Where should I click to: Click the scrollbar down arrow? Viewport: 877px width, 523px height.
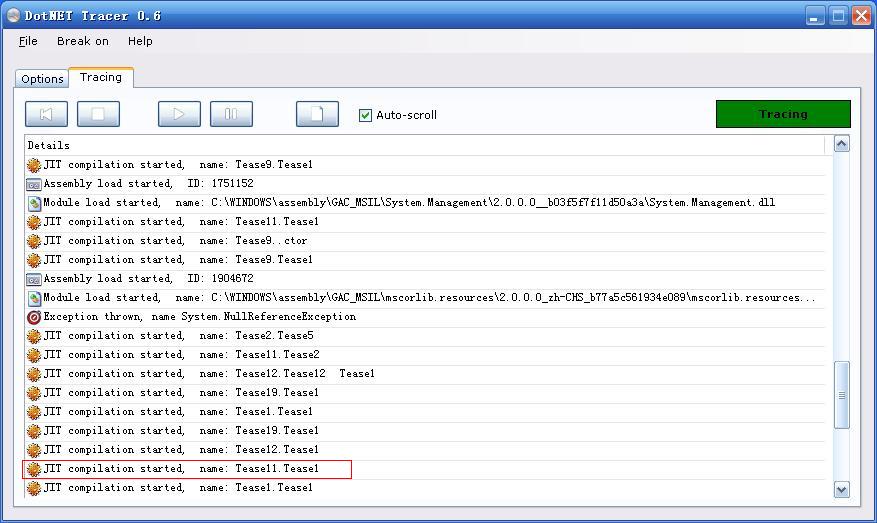coord(841,490)
